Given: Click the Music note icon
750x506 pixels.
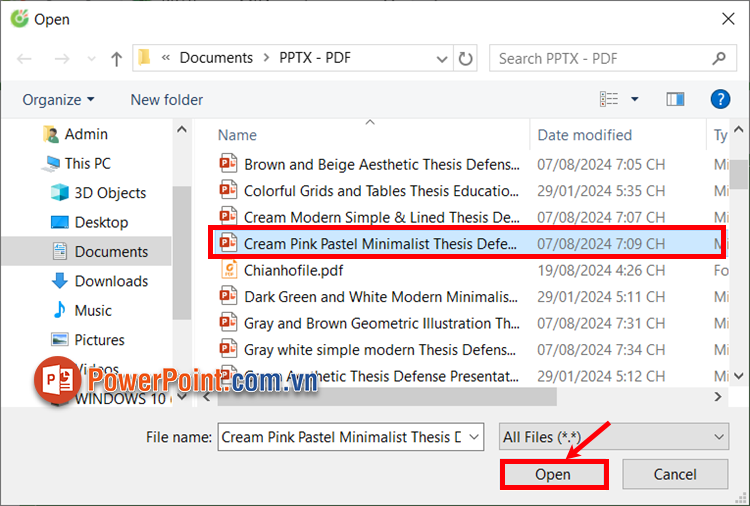Looking at the screenshot, I should coord(59,310).
